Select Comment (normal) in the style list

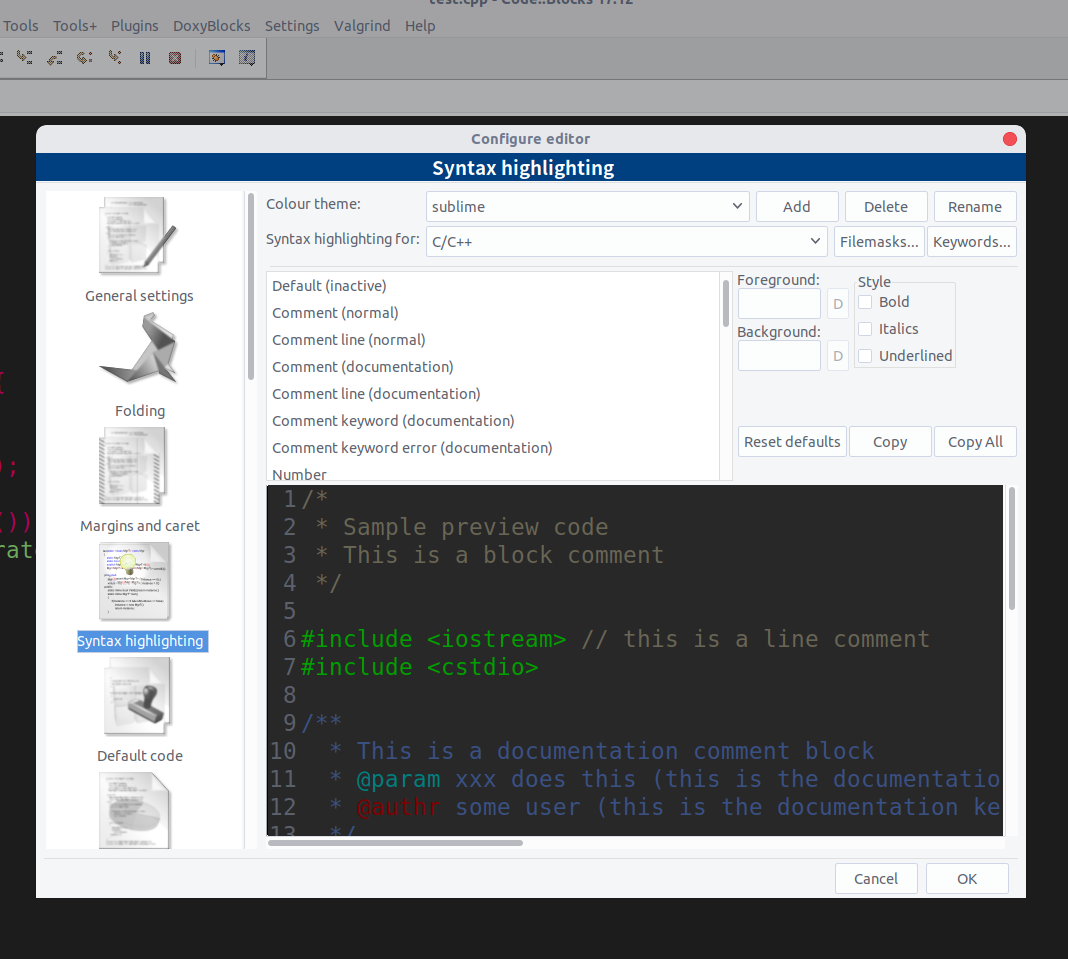(493, 313)
